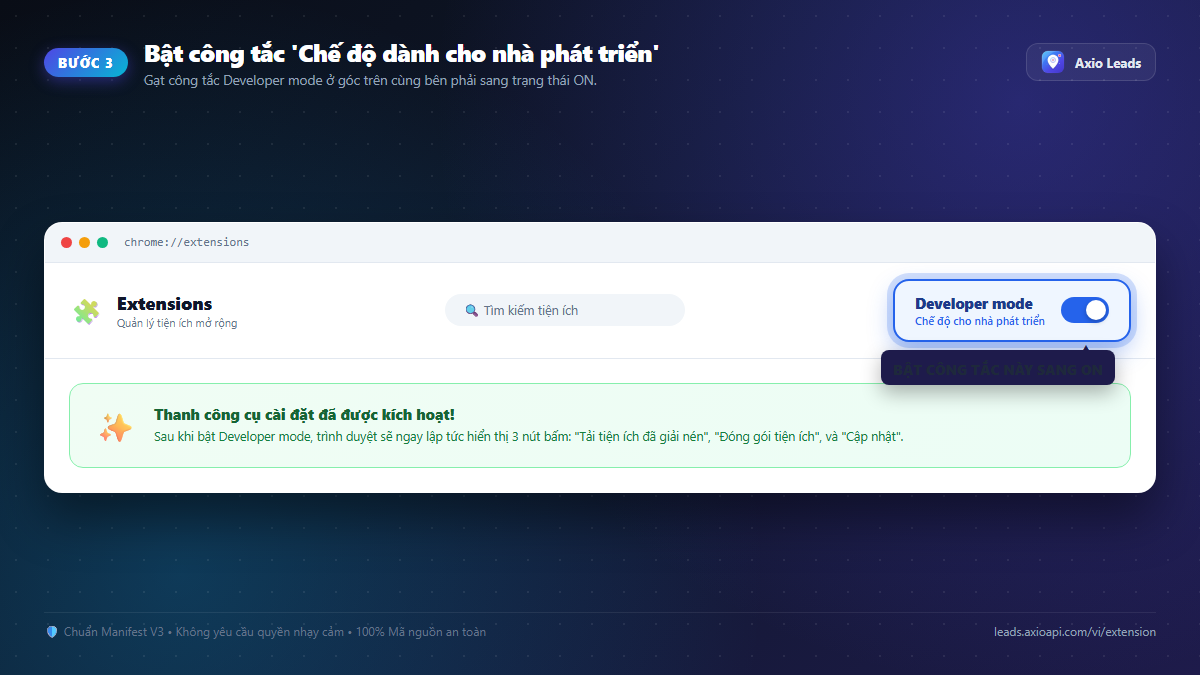Image resolution: width=1200 pixels, height=675 pixels.
Task: Toggle the Developer mode switch
Action: 1085,310
